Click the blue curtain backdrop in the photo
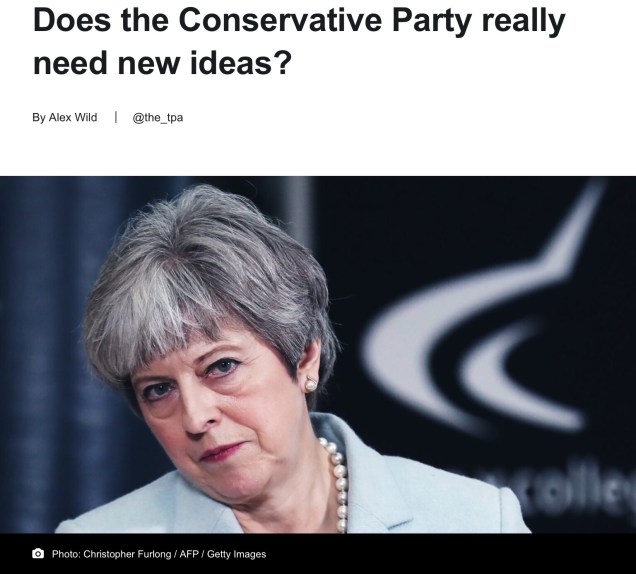The image size is (636, 574). click(45, 345)
